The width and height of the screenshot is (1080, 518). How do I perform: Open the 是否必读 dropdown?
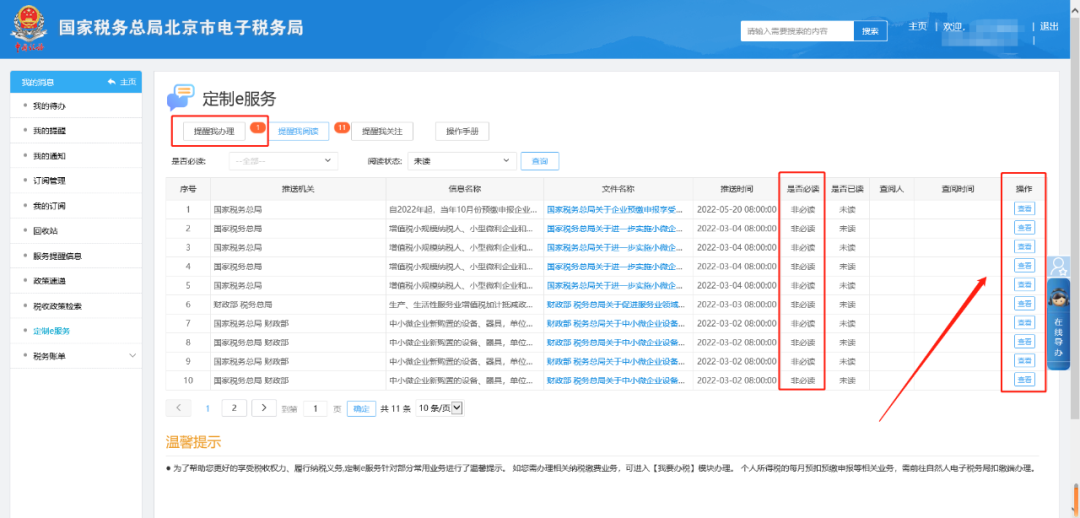(x=283, y=161)
